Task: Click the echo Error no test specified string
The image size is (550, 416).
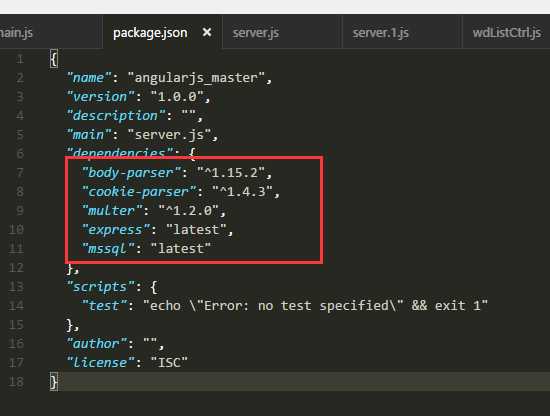Action: [x=315, y=306]
